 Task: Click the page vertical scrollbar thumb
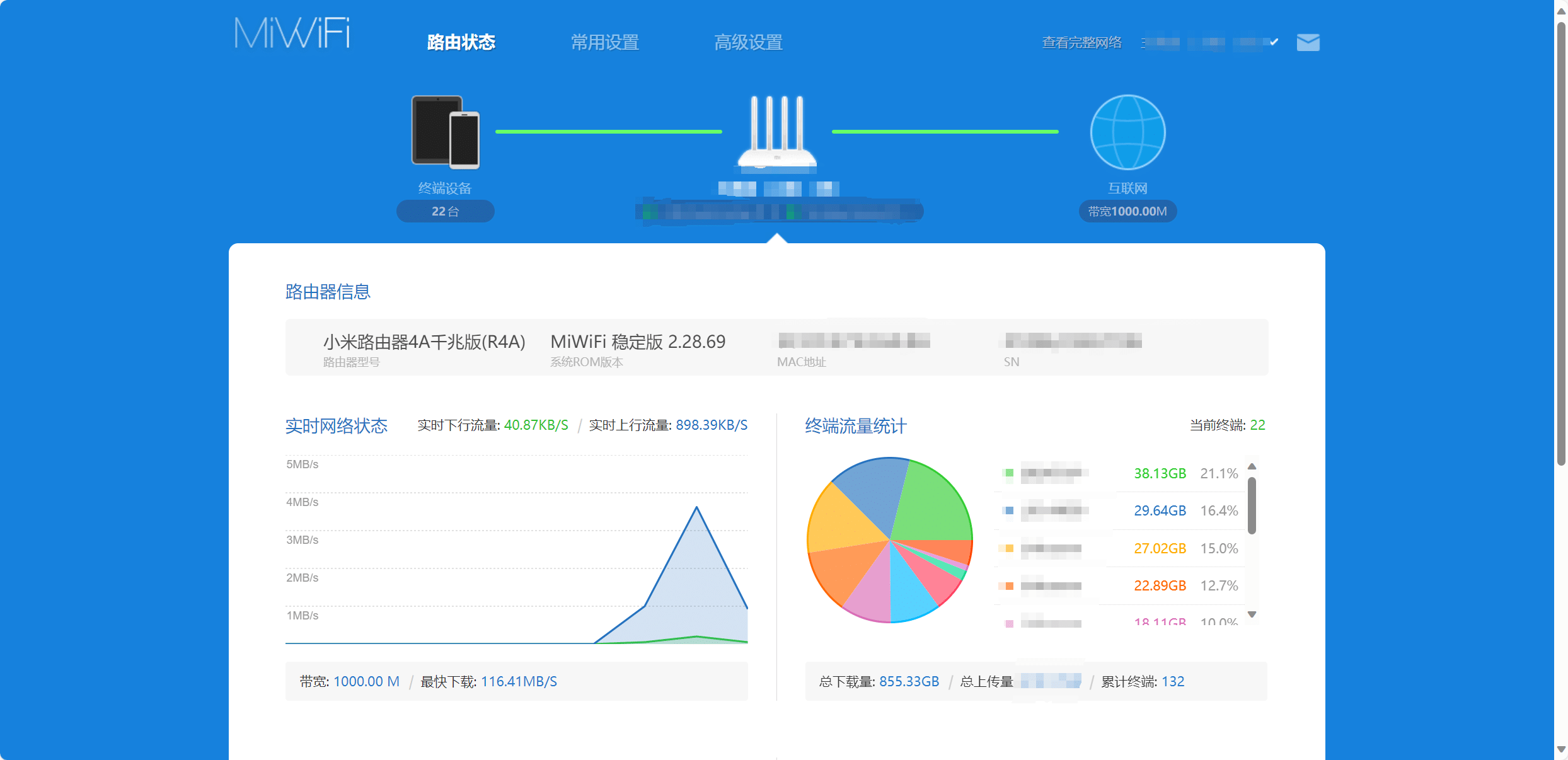[1561, 243]
